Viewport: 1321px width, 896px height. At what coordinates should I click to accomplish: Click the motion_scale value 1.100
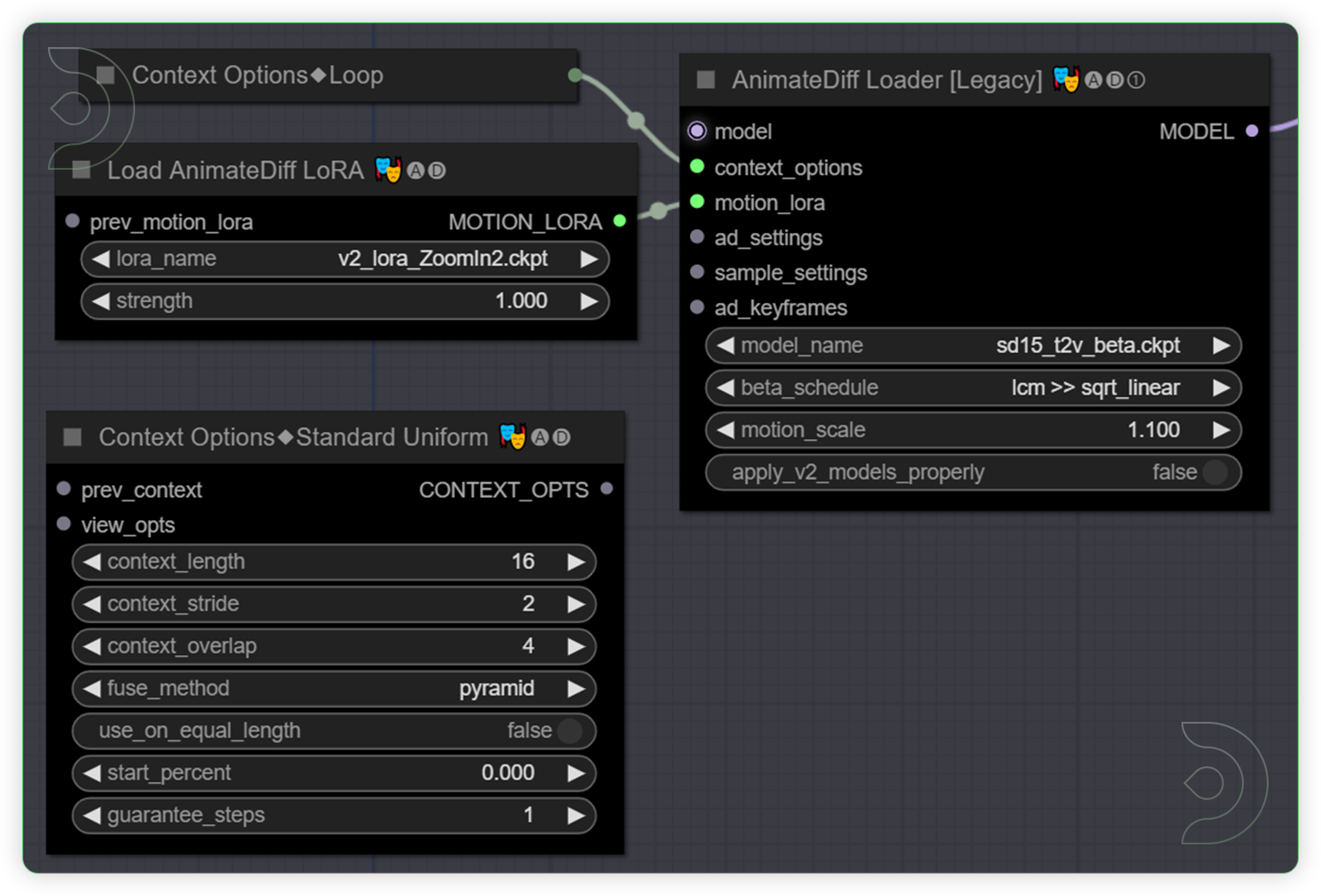pos(1154,430)
